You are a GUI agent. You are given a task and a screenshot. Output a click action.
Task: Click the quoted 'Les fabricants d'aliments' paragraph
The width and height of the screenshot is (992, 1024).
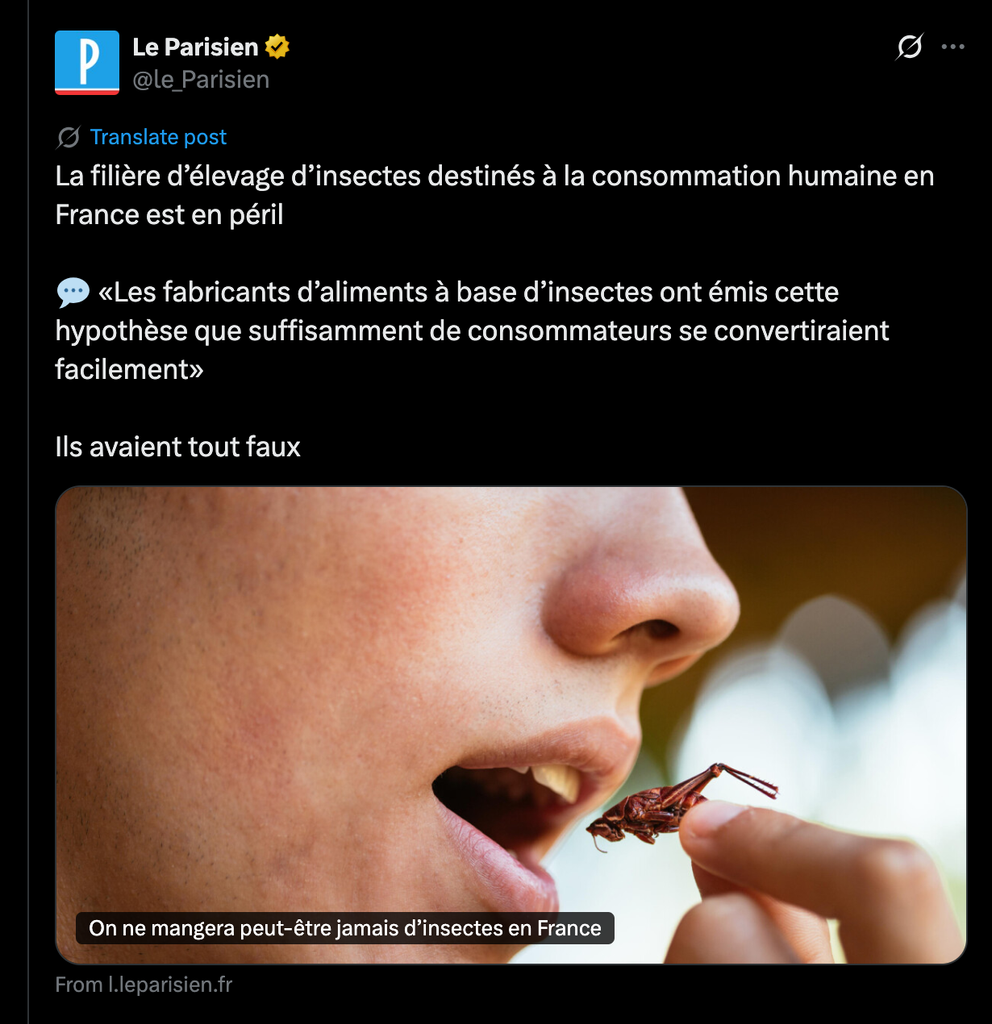pos(472,330)
